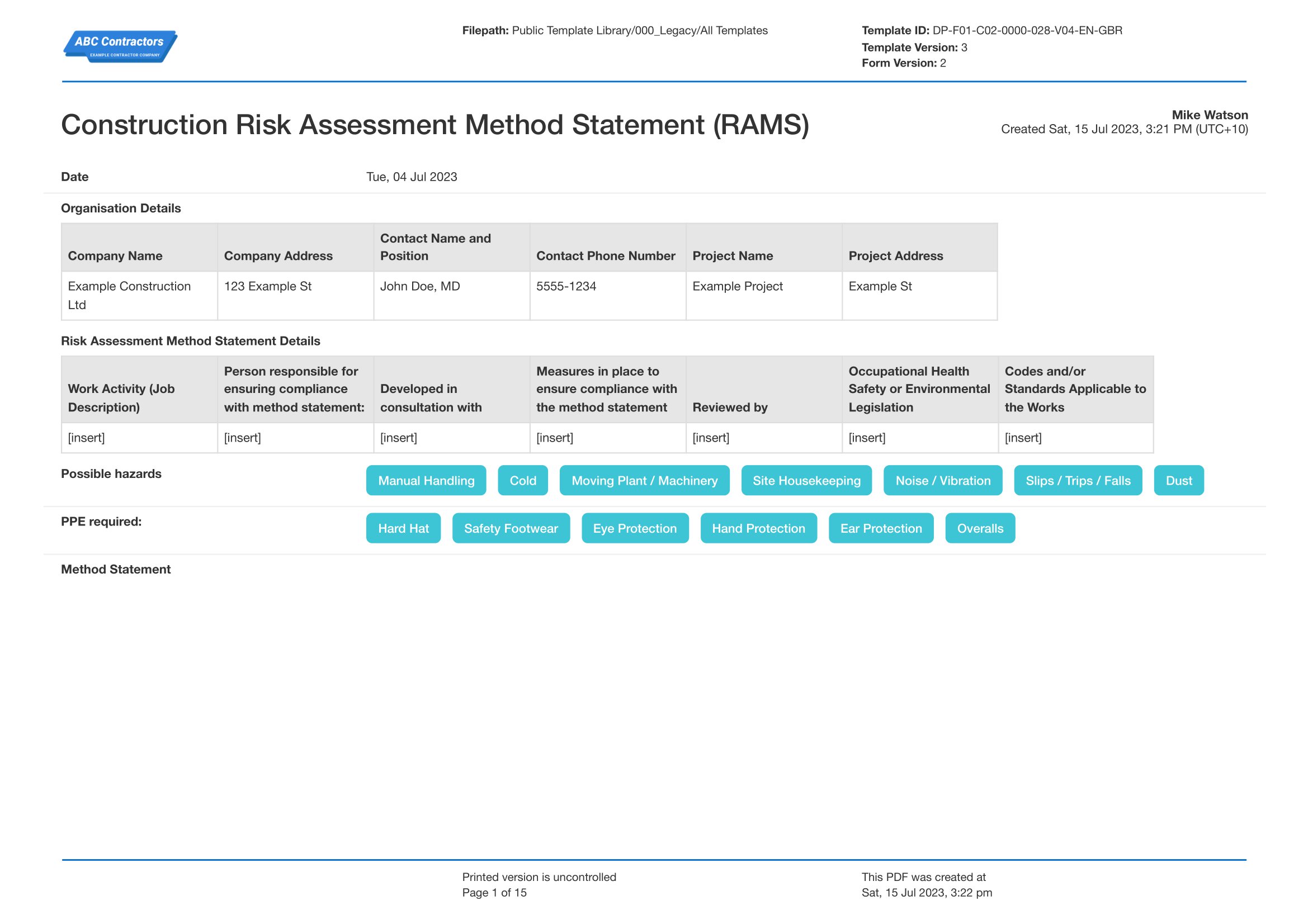Click the Reviewed by [insert] cell
The image size is (1308, 924).
point(763,438)
